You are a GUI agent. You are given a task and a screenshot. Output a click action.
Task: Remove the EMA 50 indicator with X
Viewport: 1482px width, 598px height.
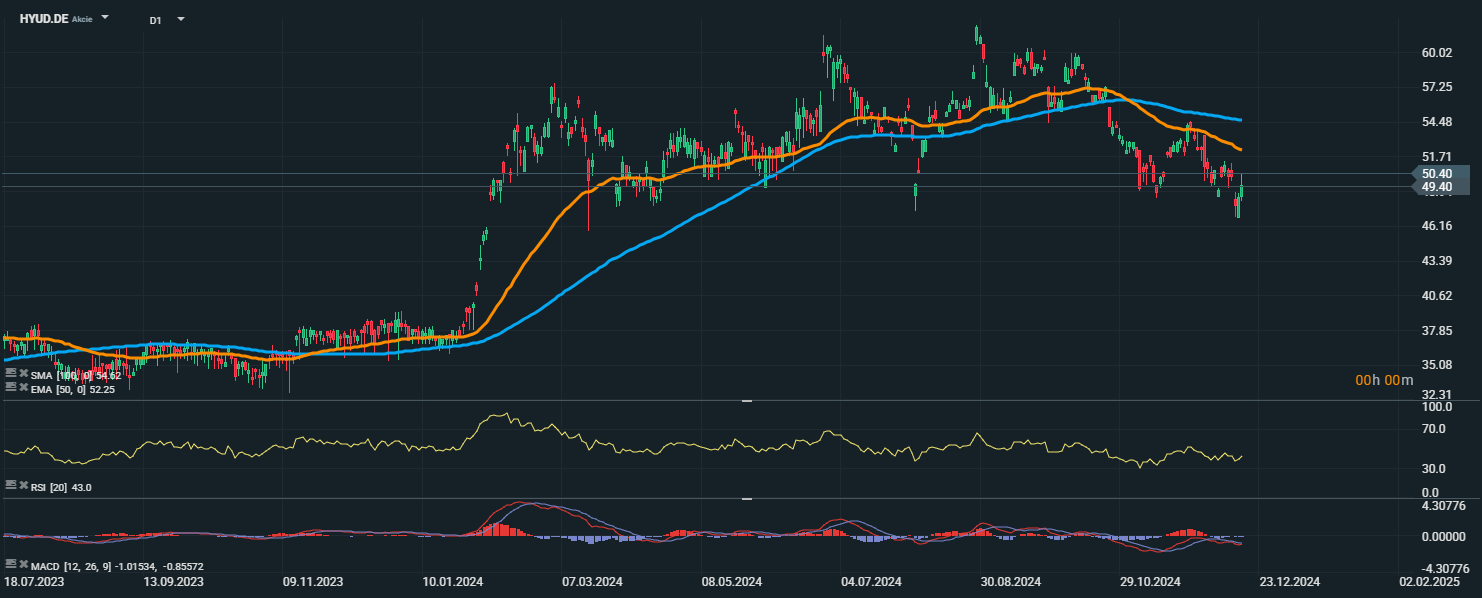(23, 386)
